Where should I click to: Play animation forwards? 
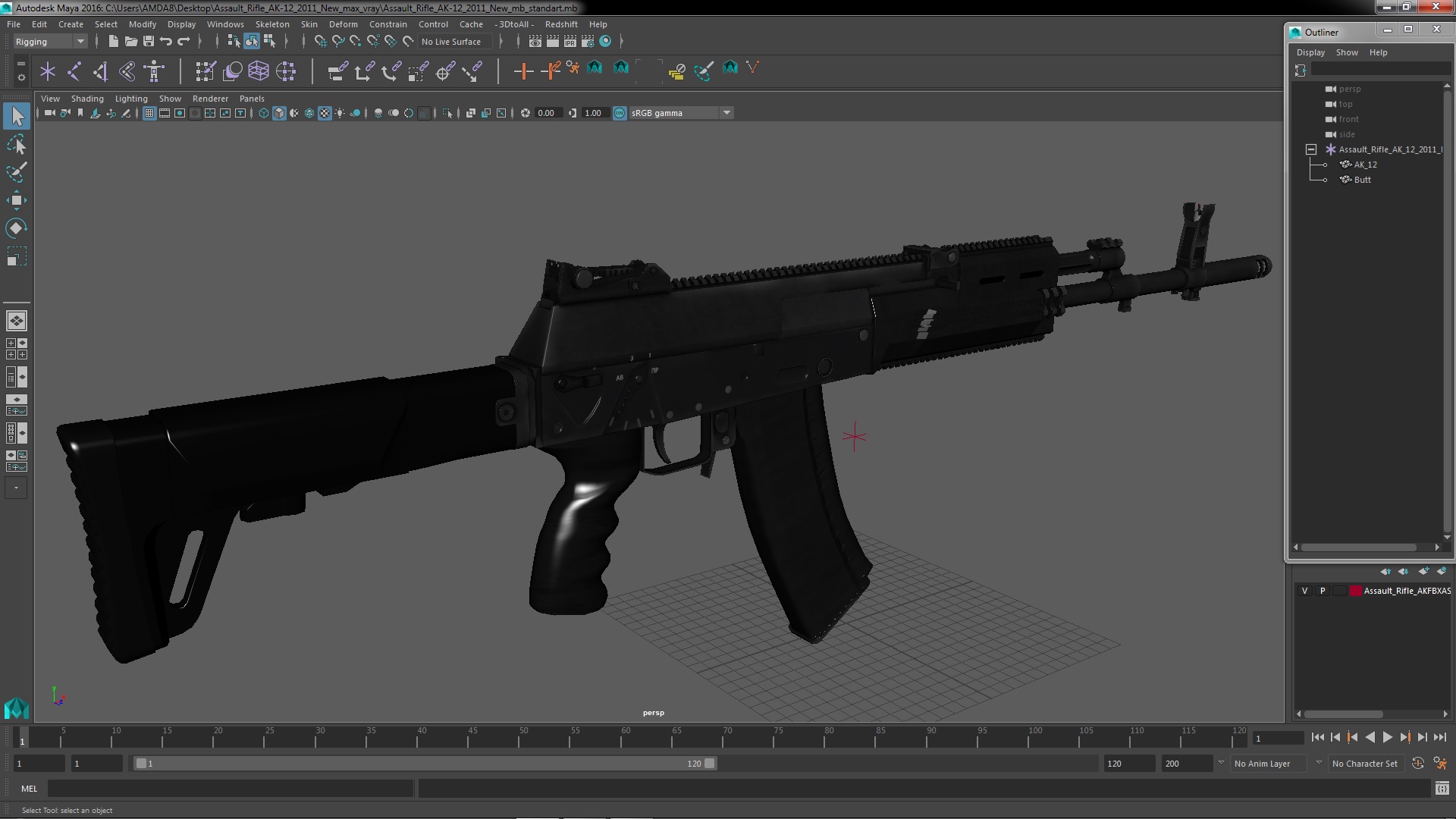pos(1387,737)
